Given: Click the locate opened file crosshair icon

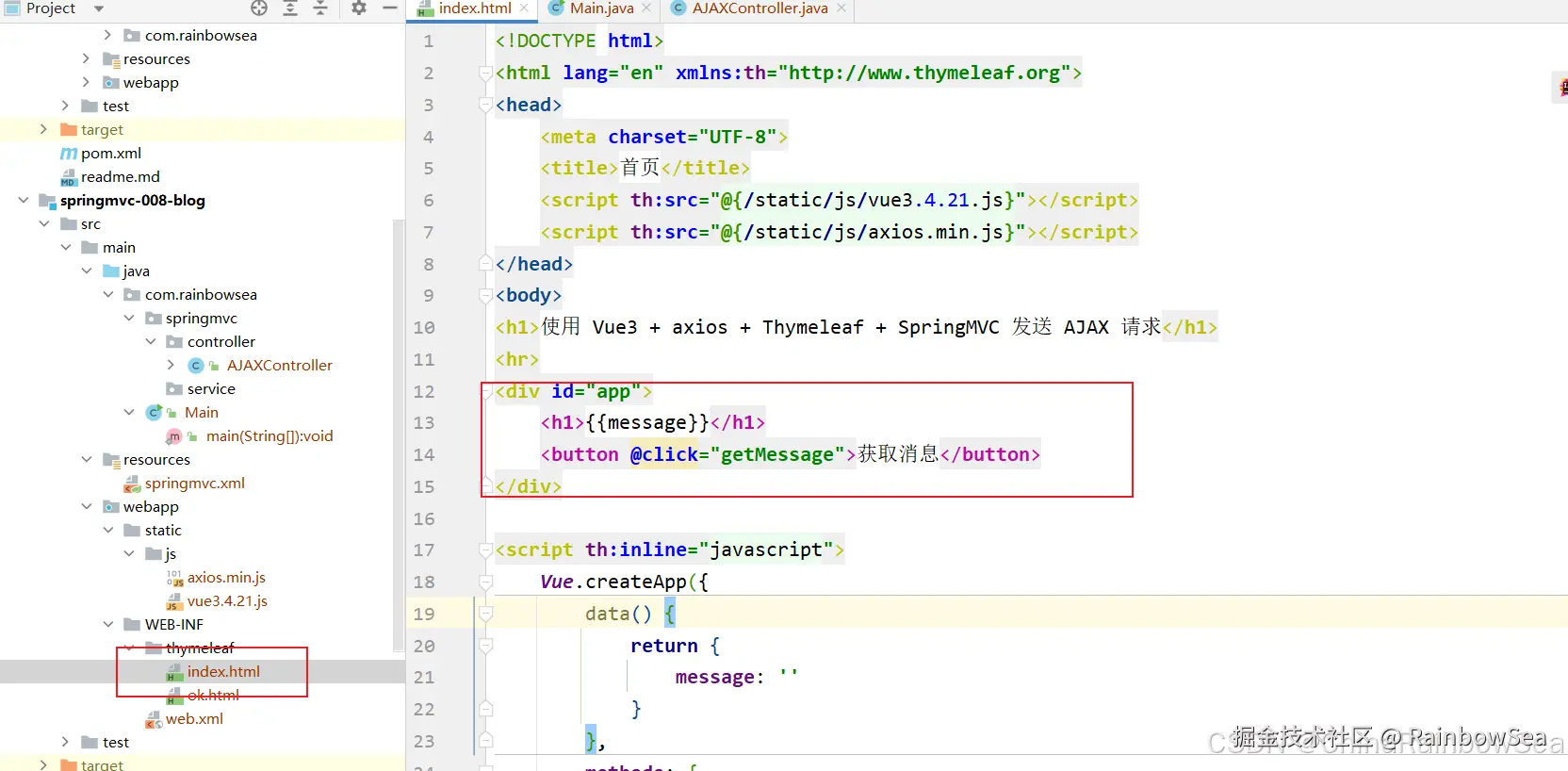Looking at the screenshot, I should pos(259,8).
